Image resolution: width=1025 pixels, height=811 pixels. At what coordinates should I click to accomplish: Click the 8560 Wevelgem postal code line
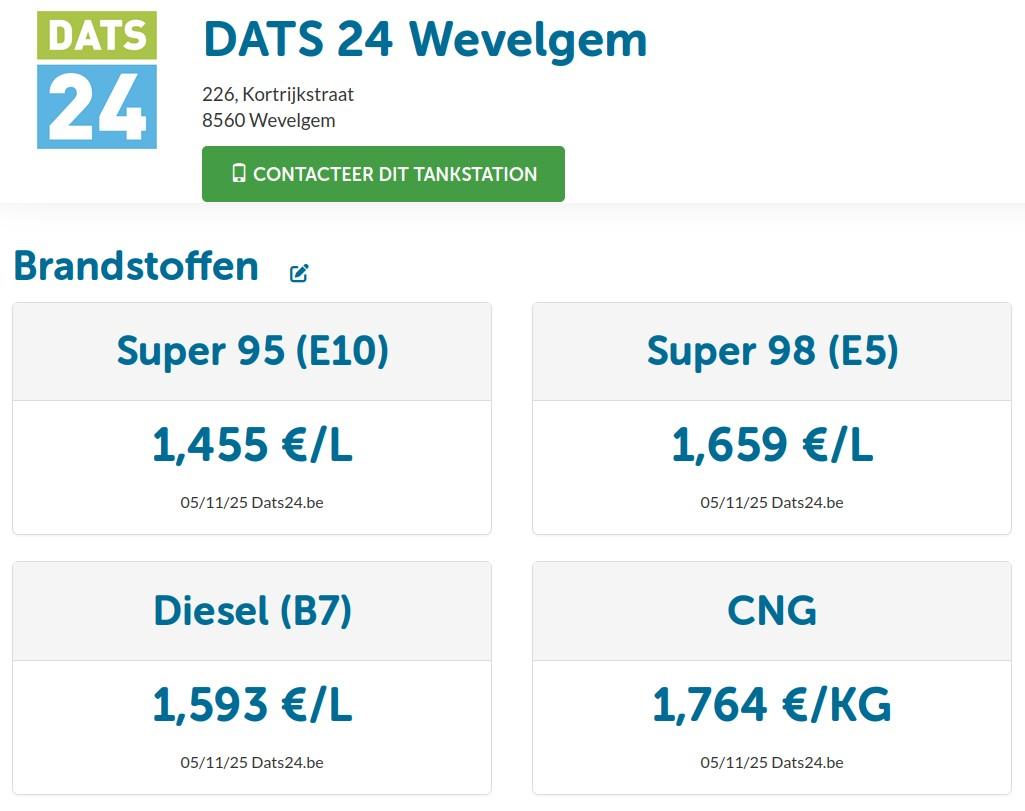click(269, 121)
